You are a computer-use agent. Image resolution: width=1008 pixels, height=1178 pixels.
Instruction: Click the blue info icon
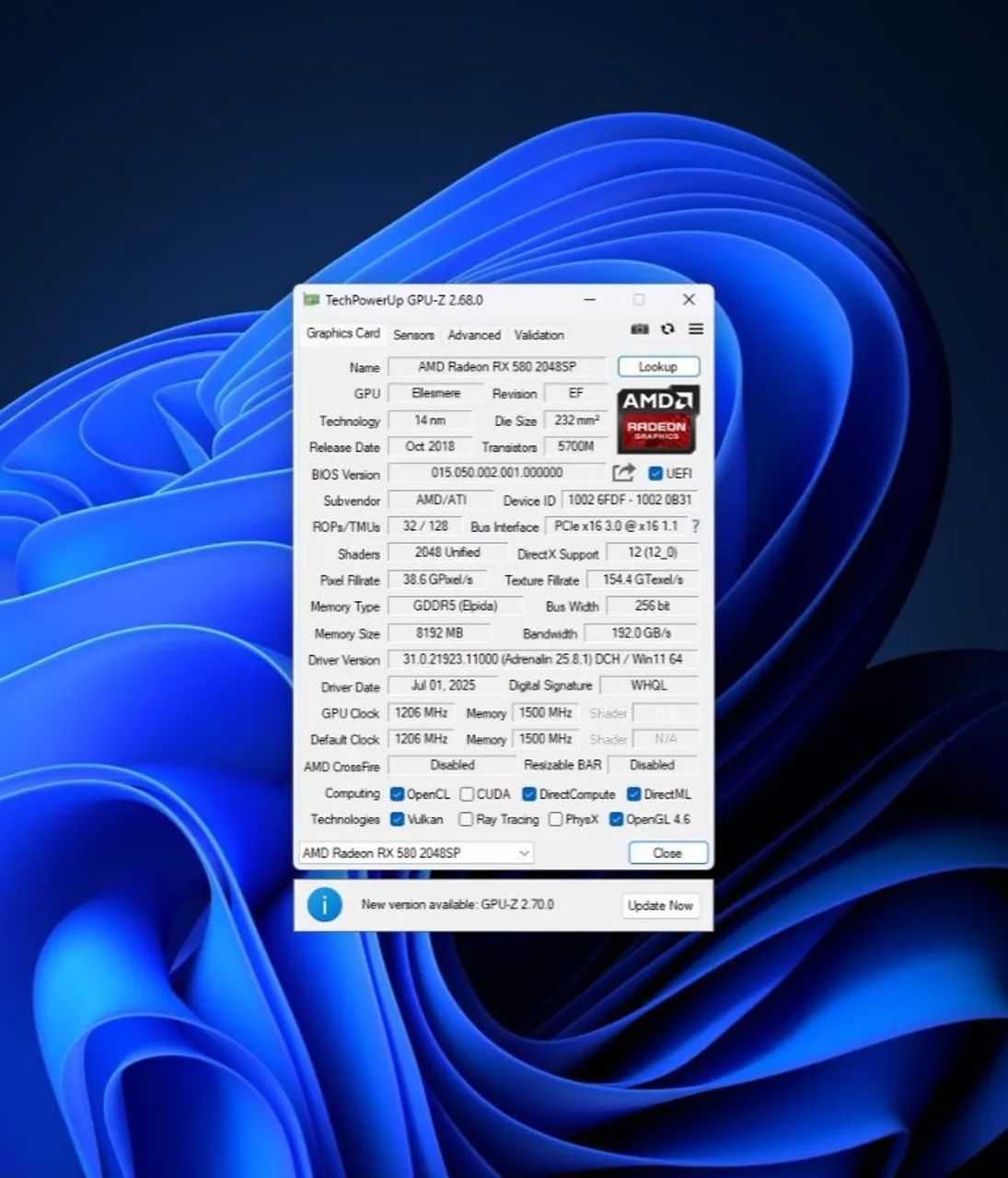[324, 905]
